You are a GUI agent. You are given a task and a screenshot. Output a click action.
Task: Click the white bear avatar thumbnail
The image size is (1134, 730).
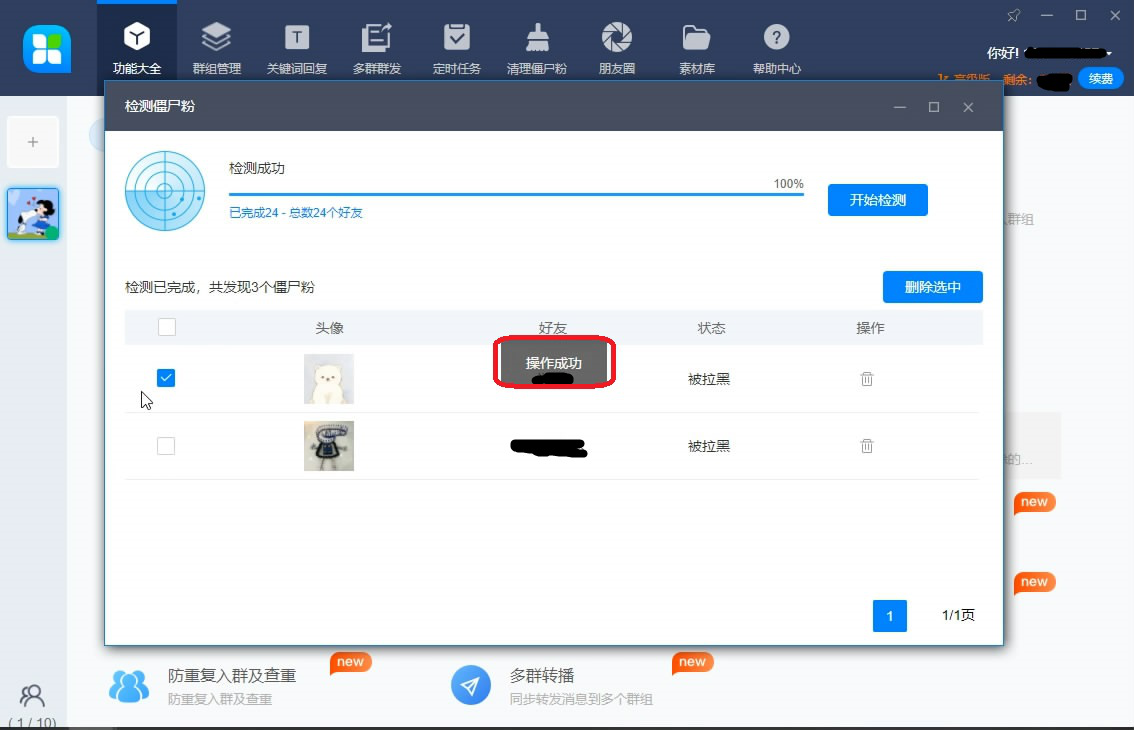[328, 378]
